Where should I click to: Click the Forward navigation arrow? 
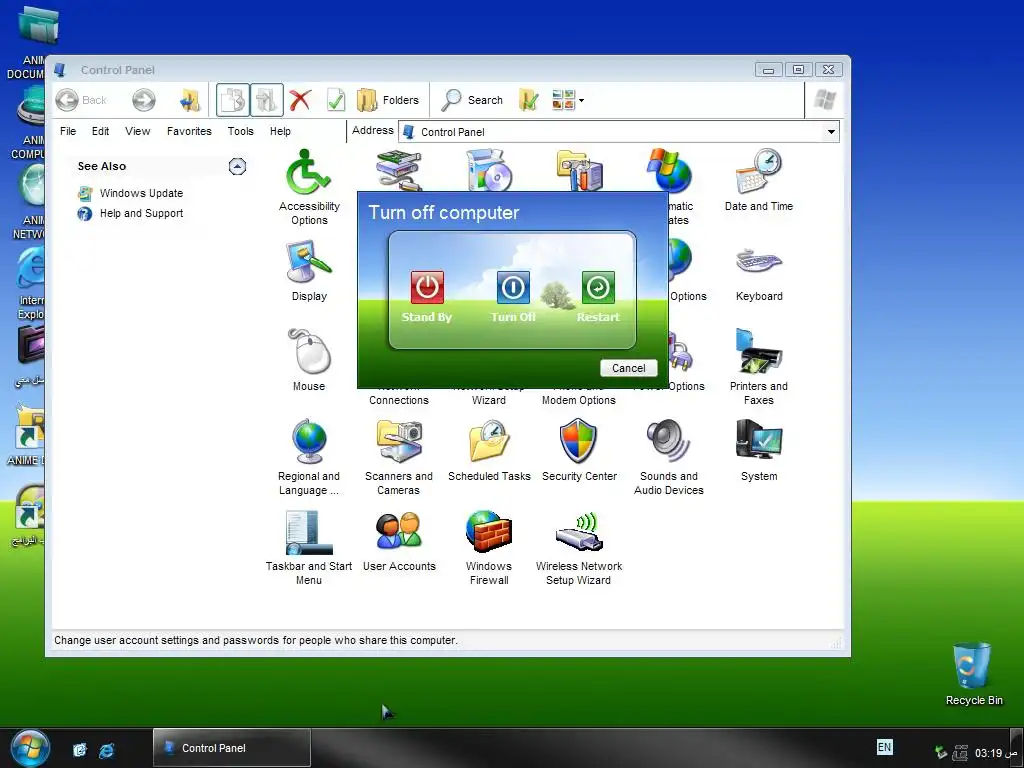pos(144,100)
